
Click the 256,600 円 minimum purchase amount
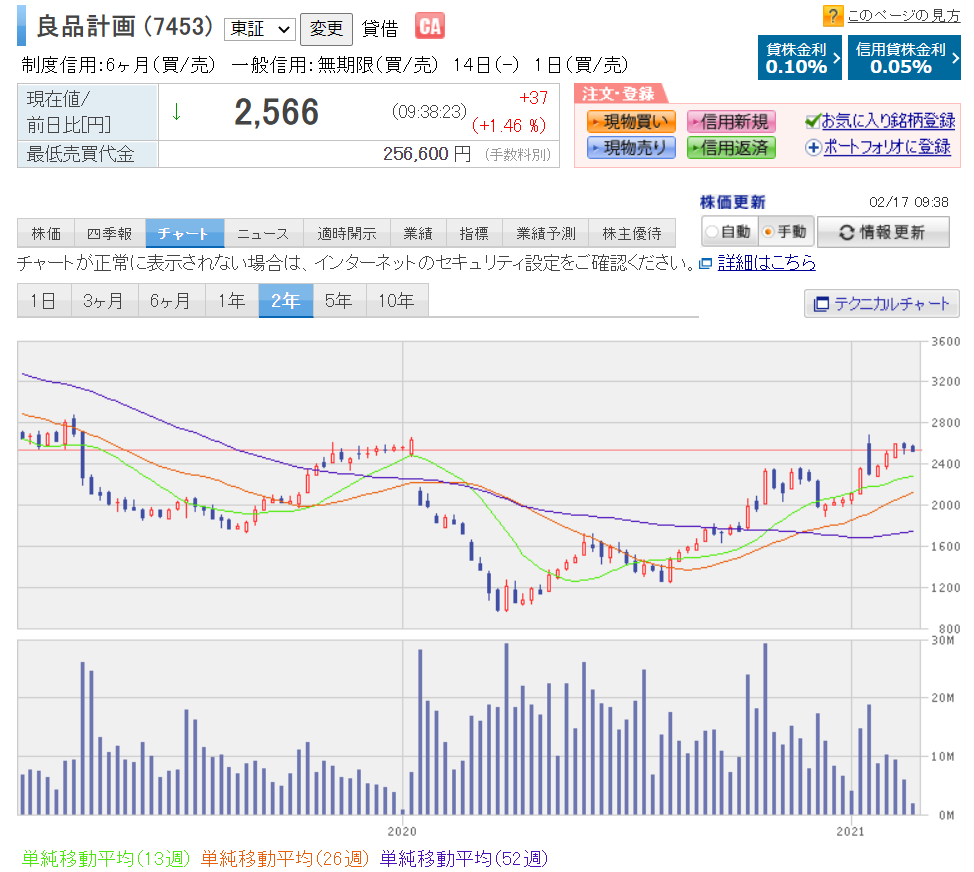pos(427,154)
